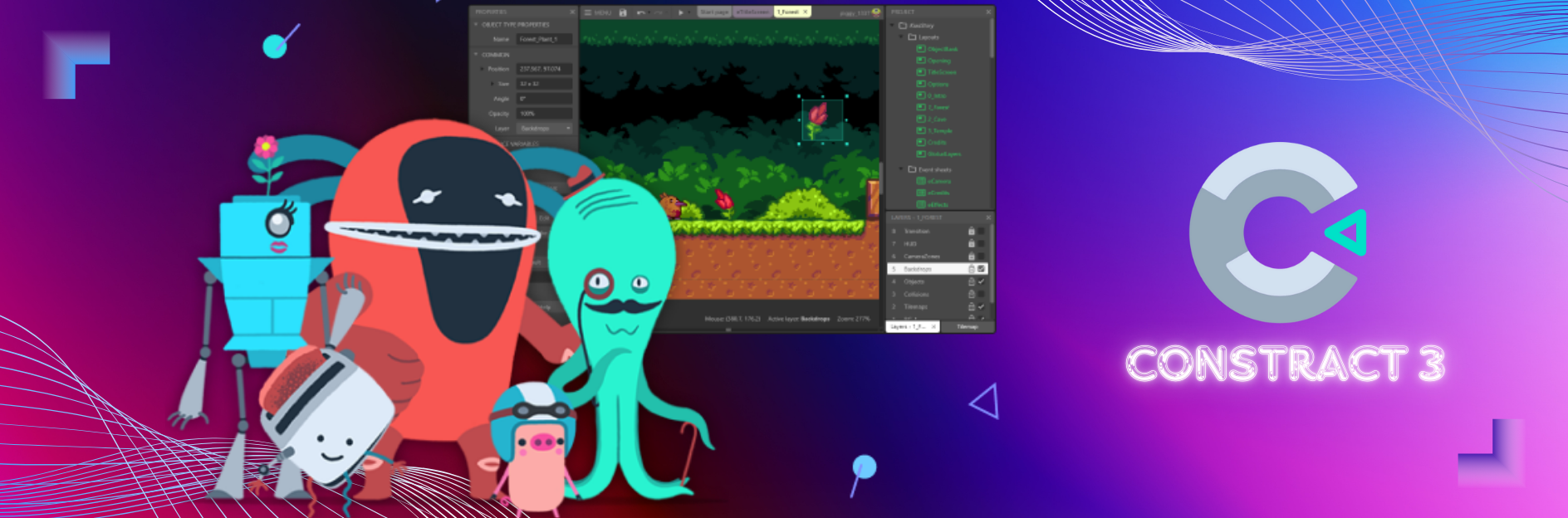
Task: Switch to the Start page tab
Action: 713,12
